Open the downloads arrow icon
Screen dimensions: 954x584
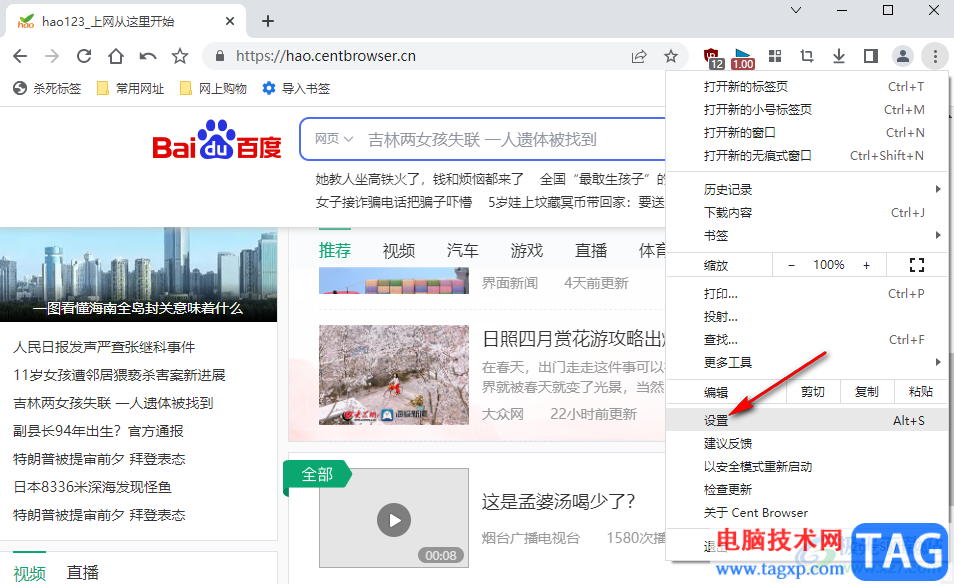(x=839, y=56)
